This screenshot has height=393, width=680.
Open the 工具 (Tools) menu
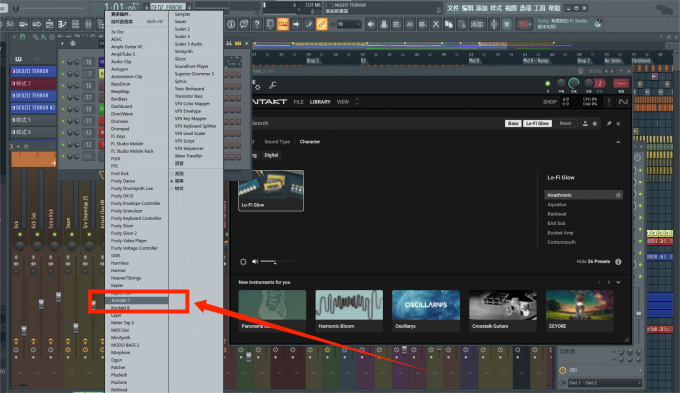[539, 8]
